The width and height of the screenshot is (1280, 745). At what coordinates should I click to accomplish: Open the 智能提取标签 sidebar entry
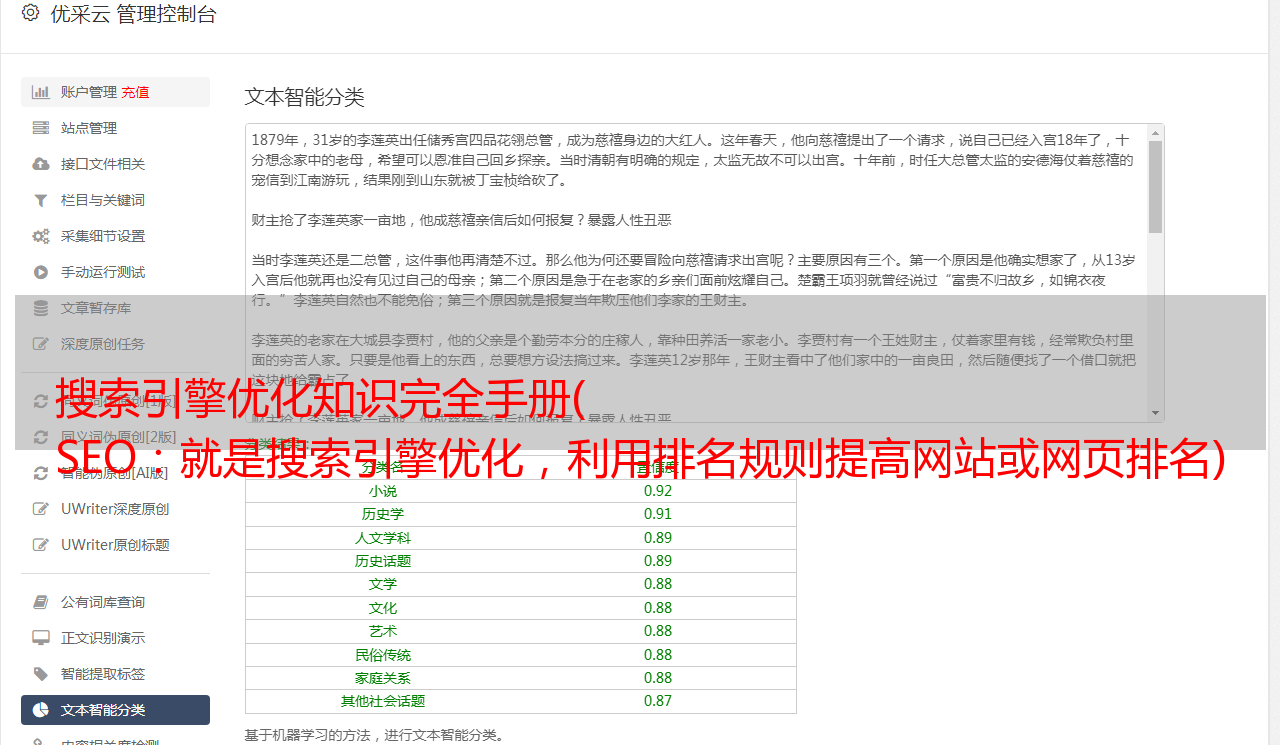point(115,674)
